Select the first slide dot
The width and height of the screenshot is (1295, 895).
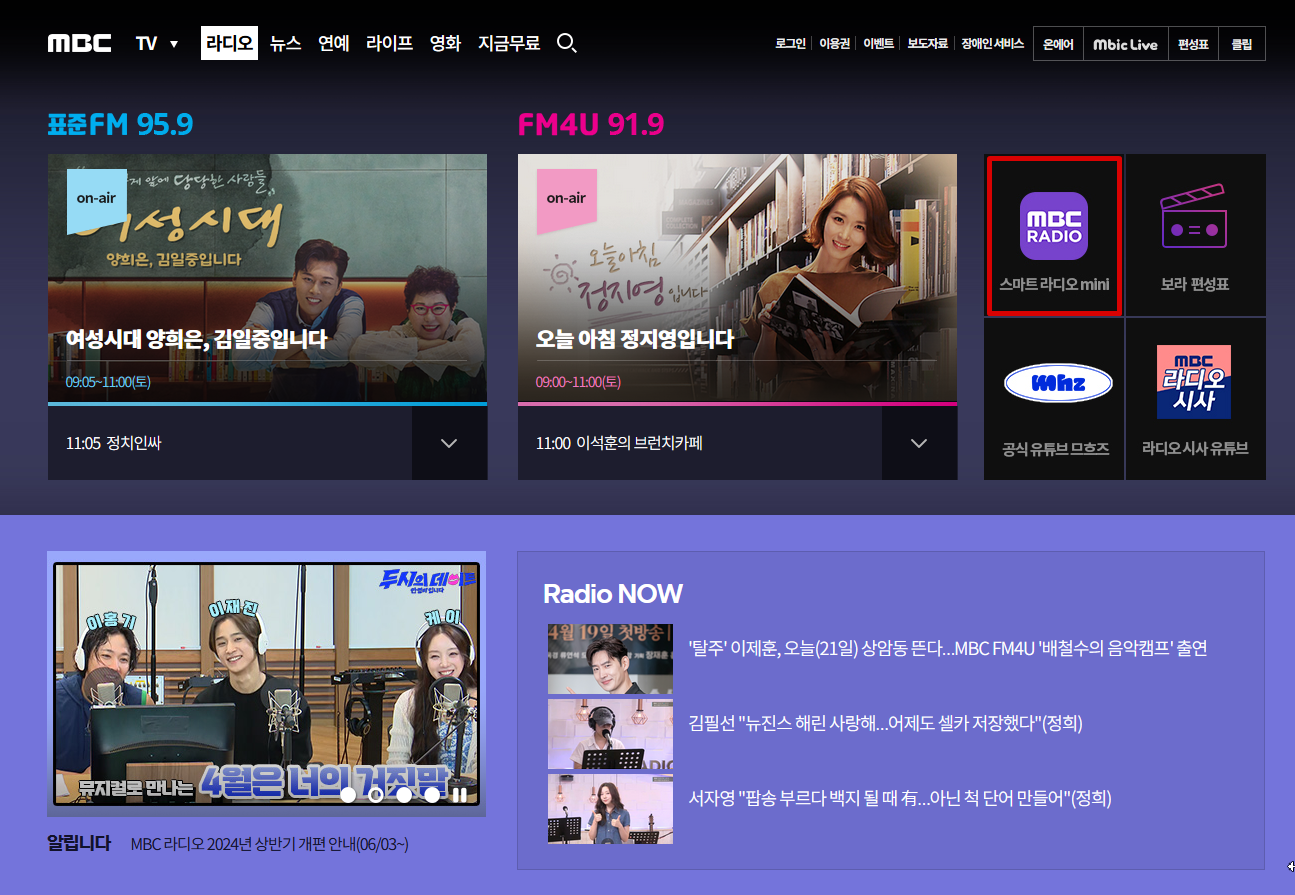pos(348,795)
